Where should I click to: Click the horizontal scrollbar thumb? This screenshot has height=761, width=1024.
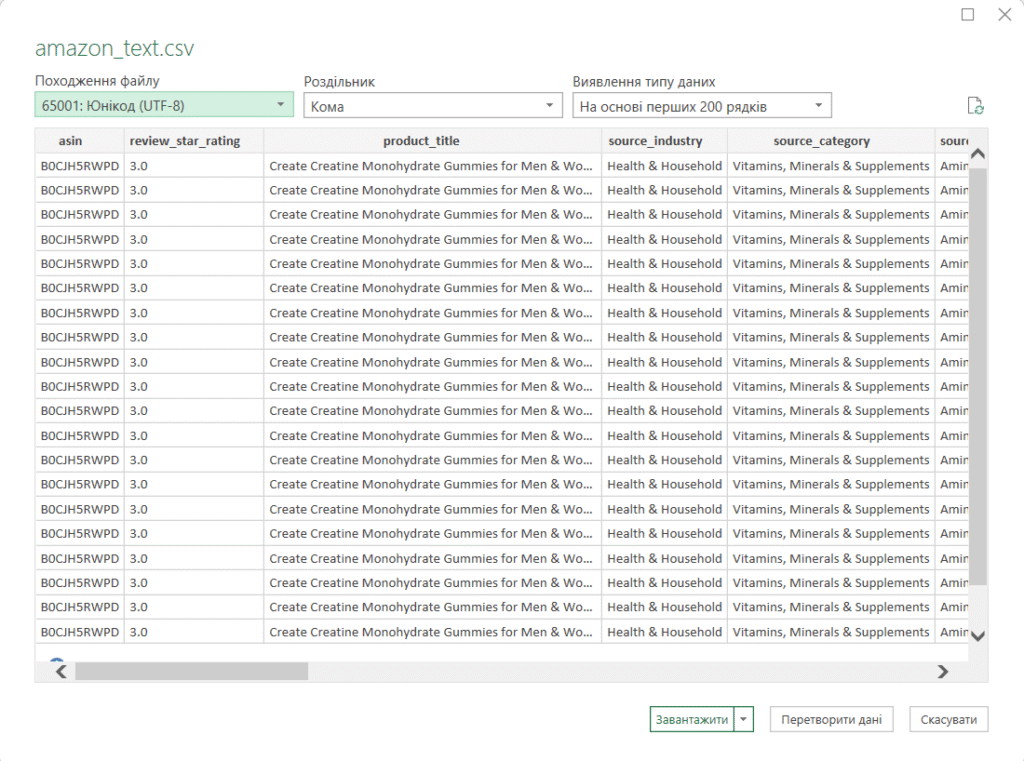coord(191,672)
